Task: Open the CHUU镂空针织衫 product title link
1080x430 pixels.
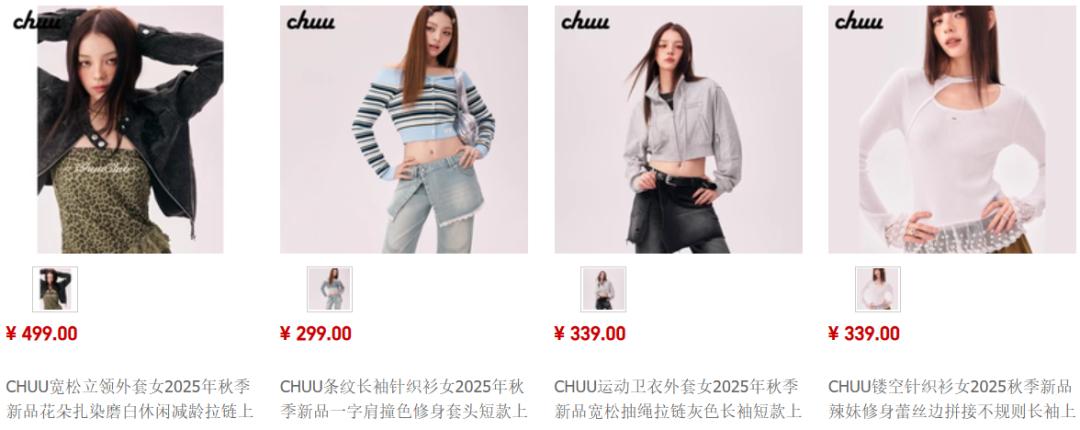Action: coord(952,399)
